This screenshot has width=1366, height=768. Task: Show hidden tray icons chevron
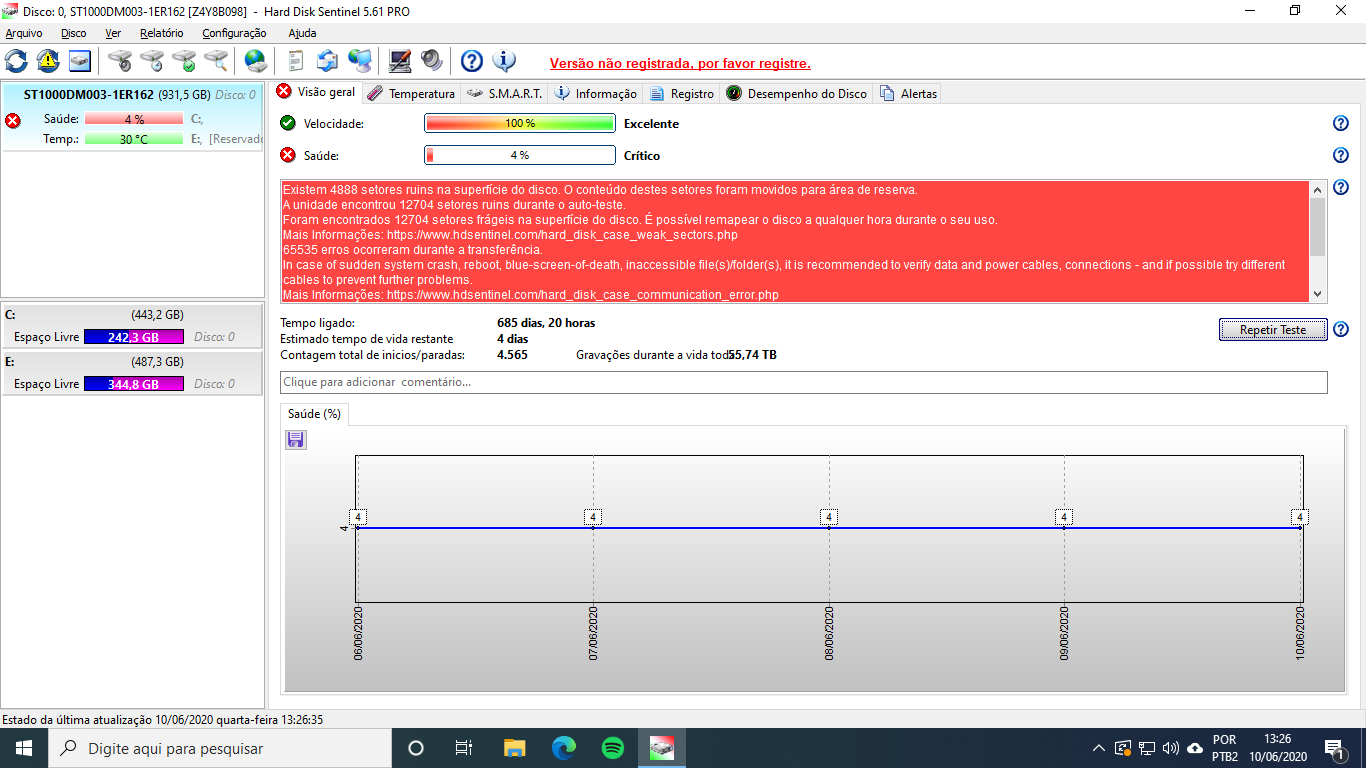pos(1099,748)
